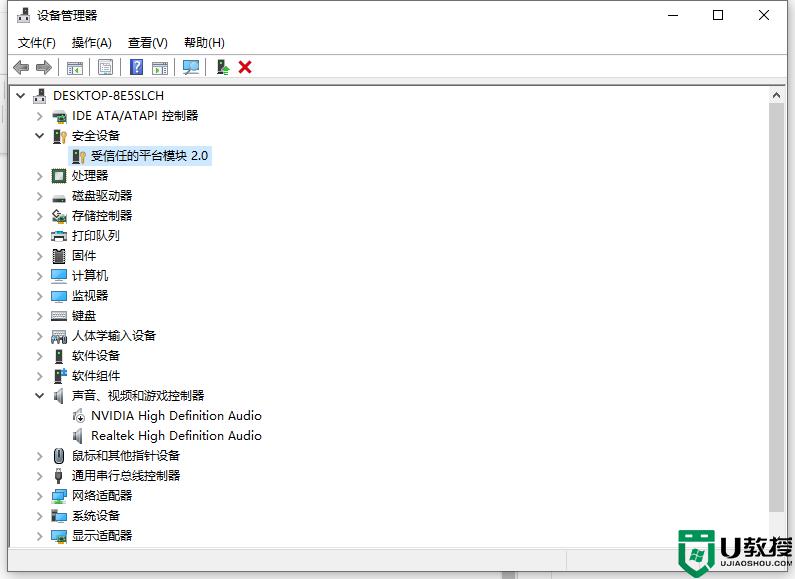The width and height of the screenshot is (795, 579).
Task: Collapse the 安全设备 node
Action: click(x=40, y=135)
